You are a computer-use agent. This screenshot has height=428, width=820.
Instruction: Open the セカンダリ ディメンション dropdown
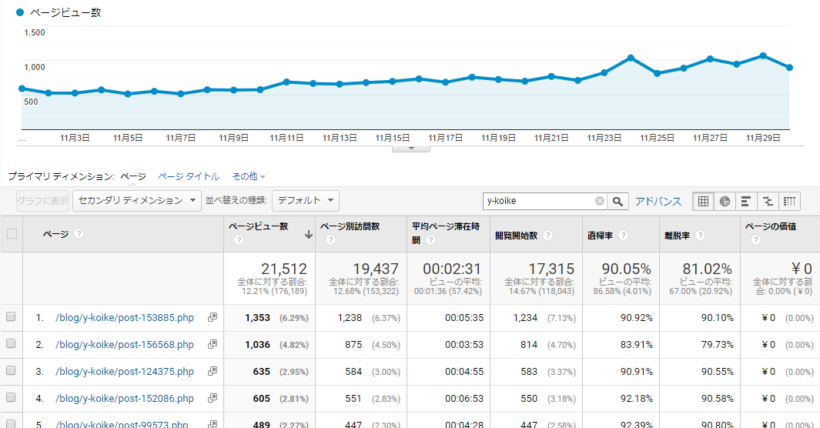(138, 200)
